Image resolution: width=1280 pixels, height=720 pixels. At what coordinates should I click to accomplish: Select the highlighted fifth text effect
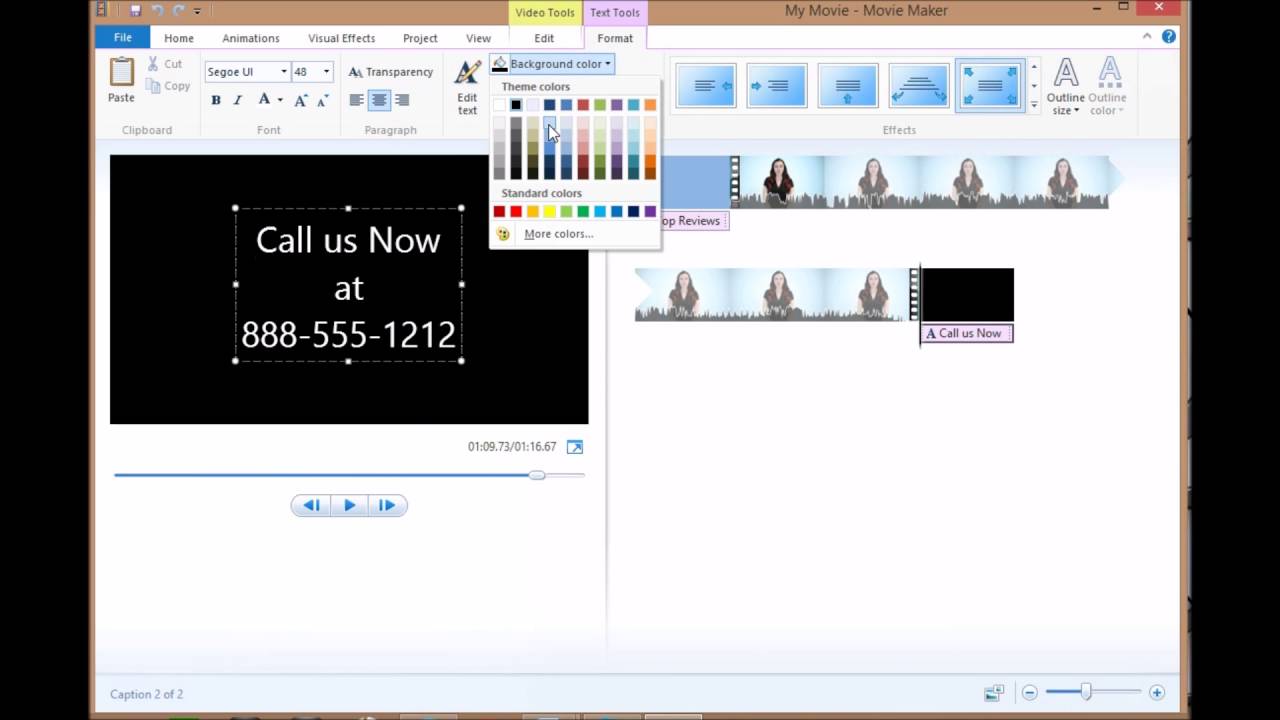989,86
